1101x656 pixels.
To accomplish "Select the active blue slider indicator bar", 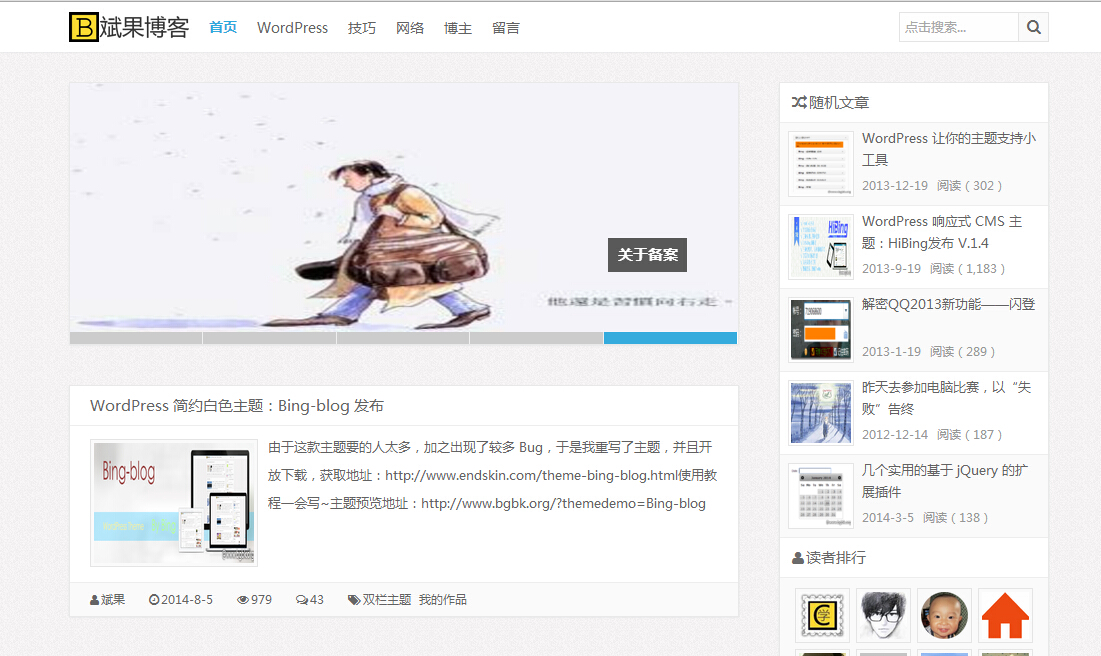I will [671, 338].
